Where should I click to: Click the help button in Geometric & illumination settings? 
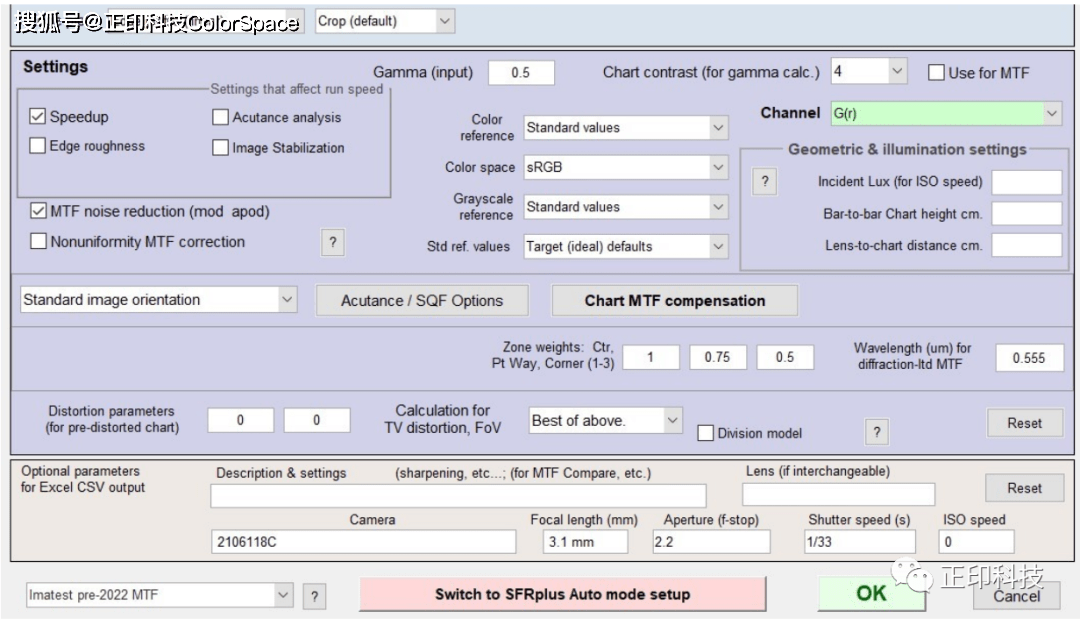(764, 182)
